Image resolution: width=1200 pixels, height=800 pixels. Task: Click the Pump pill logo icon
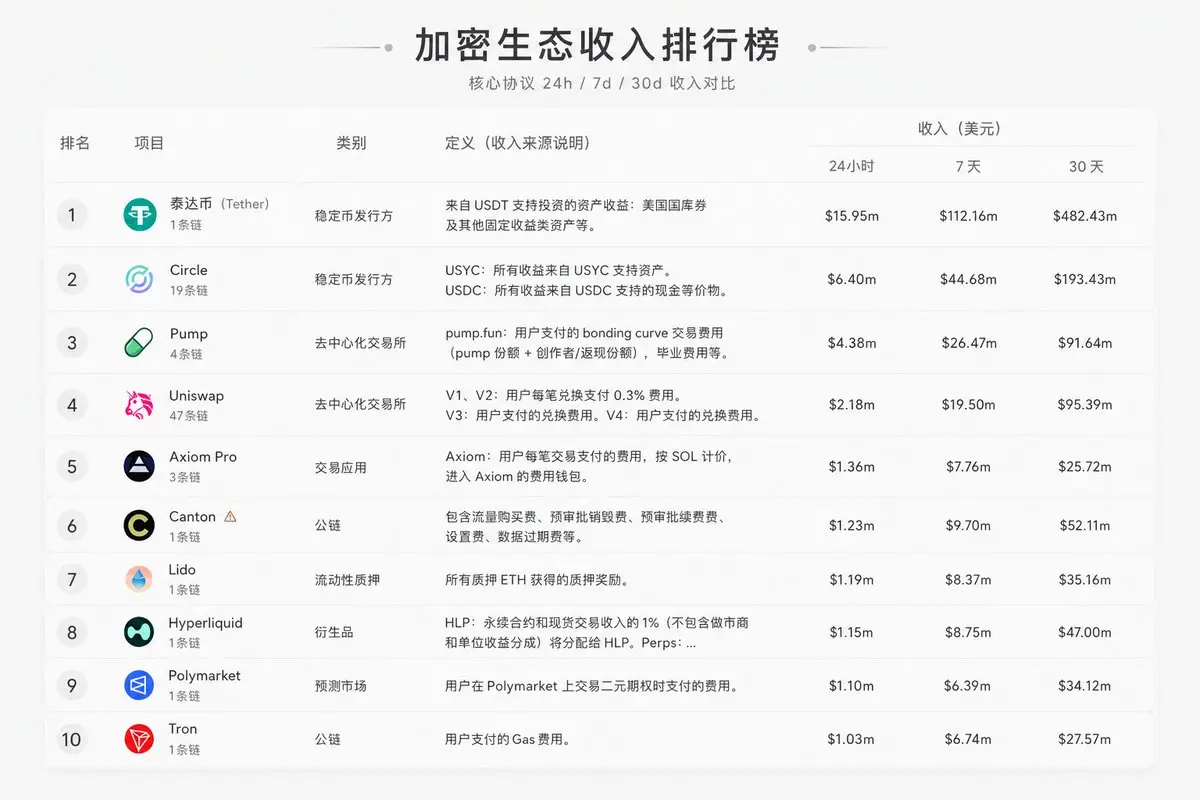(140, 343)
